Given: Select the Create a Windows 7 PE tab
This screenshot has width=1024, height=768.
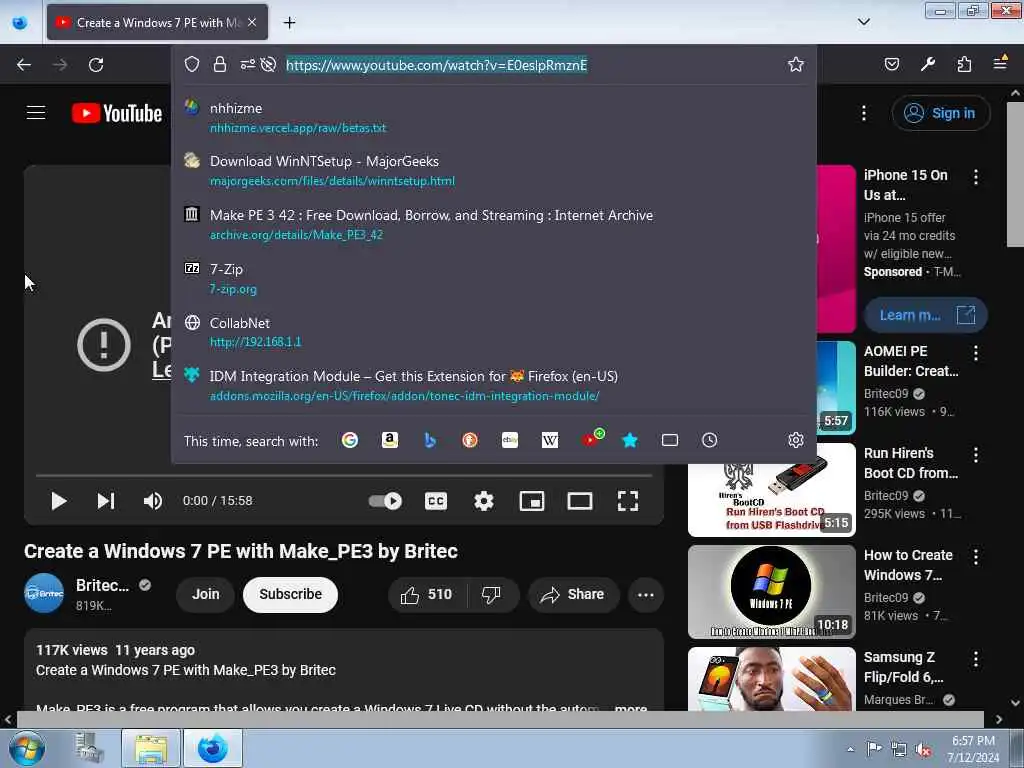Looking at the screenshot, I should tap(157, 22).
